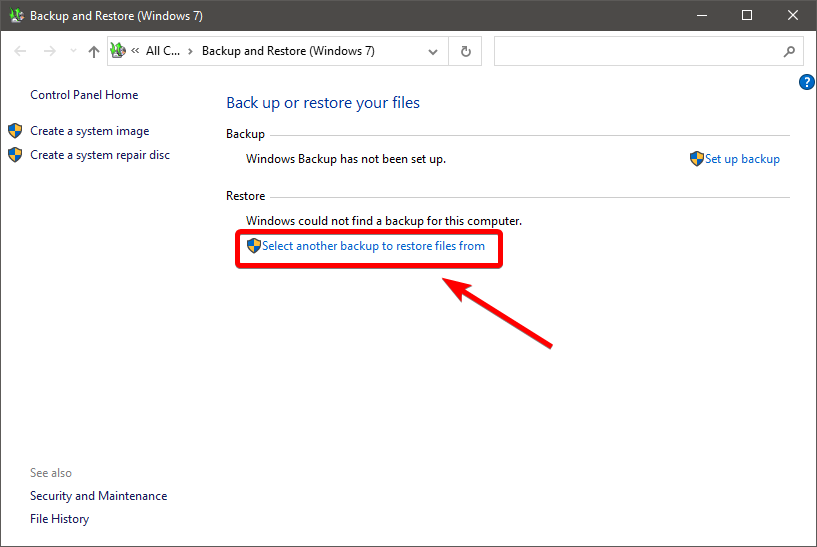Click the 'Restore' section label
This screenshot has height=547, width=817.
click(245, 196)
